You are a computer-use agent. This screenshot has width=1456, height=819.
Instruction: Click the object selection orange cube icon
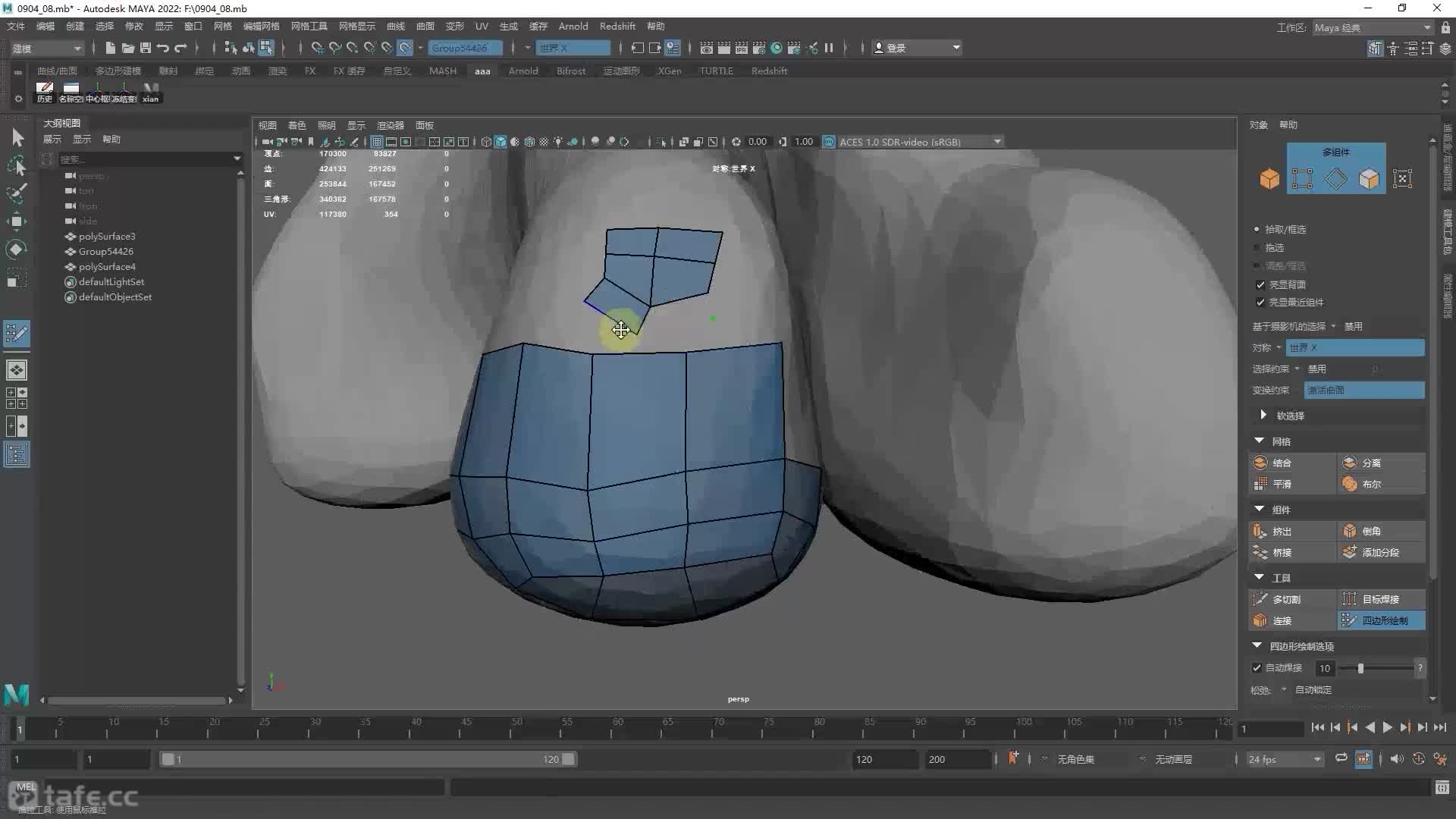point(1269,179)
